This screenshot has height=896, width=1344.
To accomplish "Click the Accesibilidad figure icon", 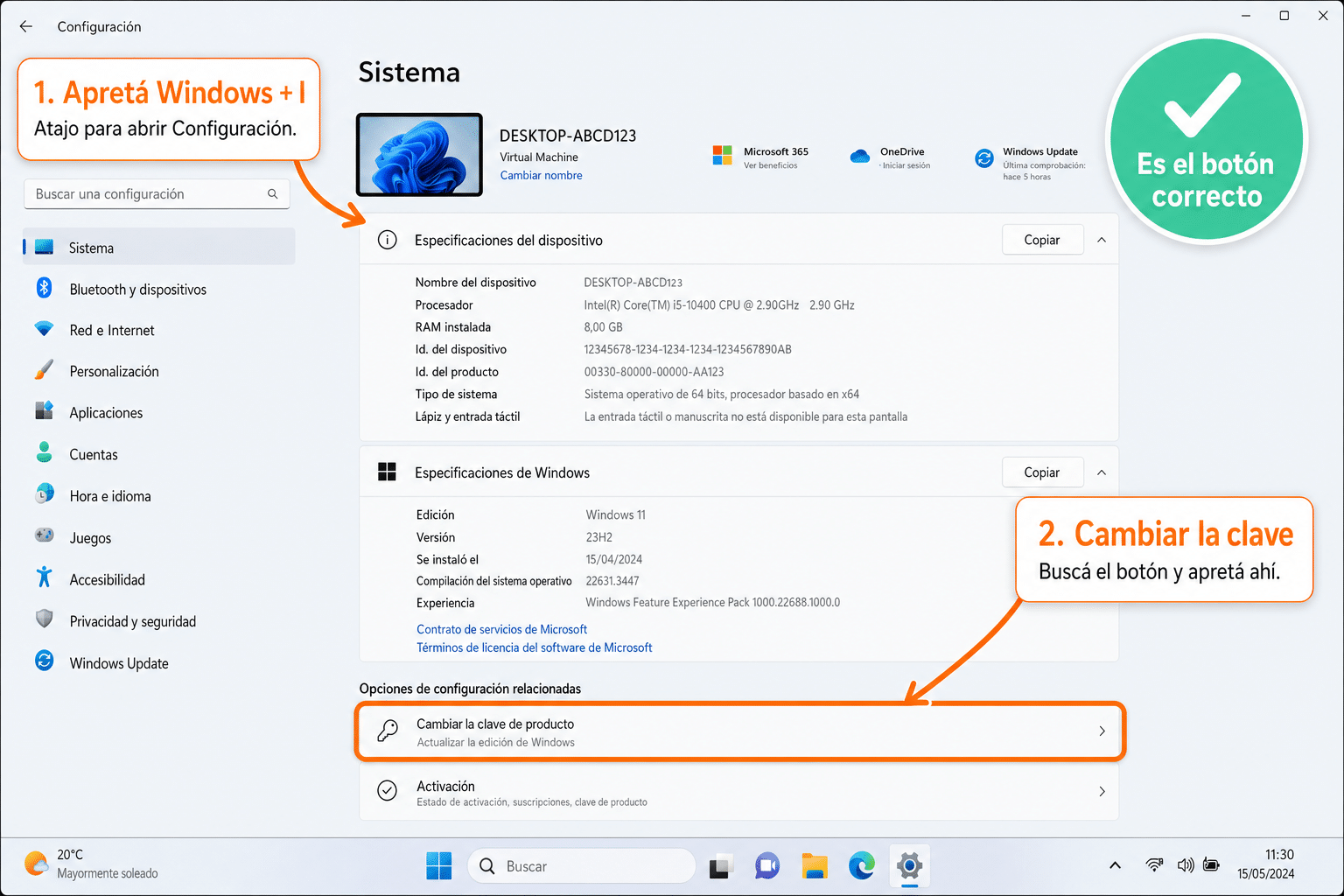I will (x=44, y=577).
